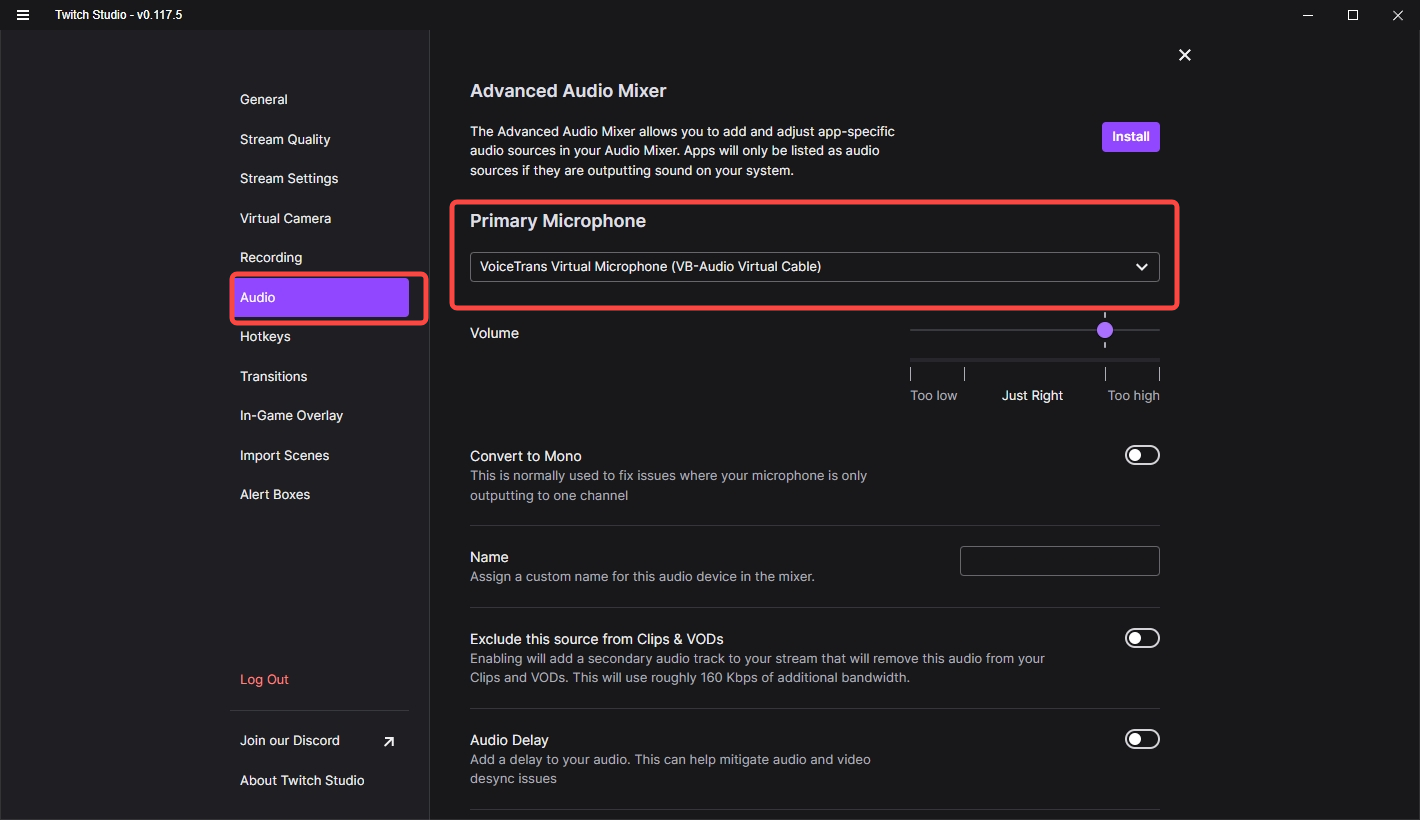
Task: Open About Twitch Studio
Action: [x=302, y=781]
